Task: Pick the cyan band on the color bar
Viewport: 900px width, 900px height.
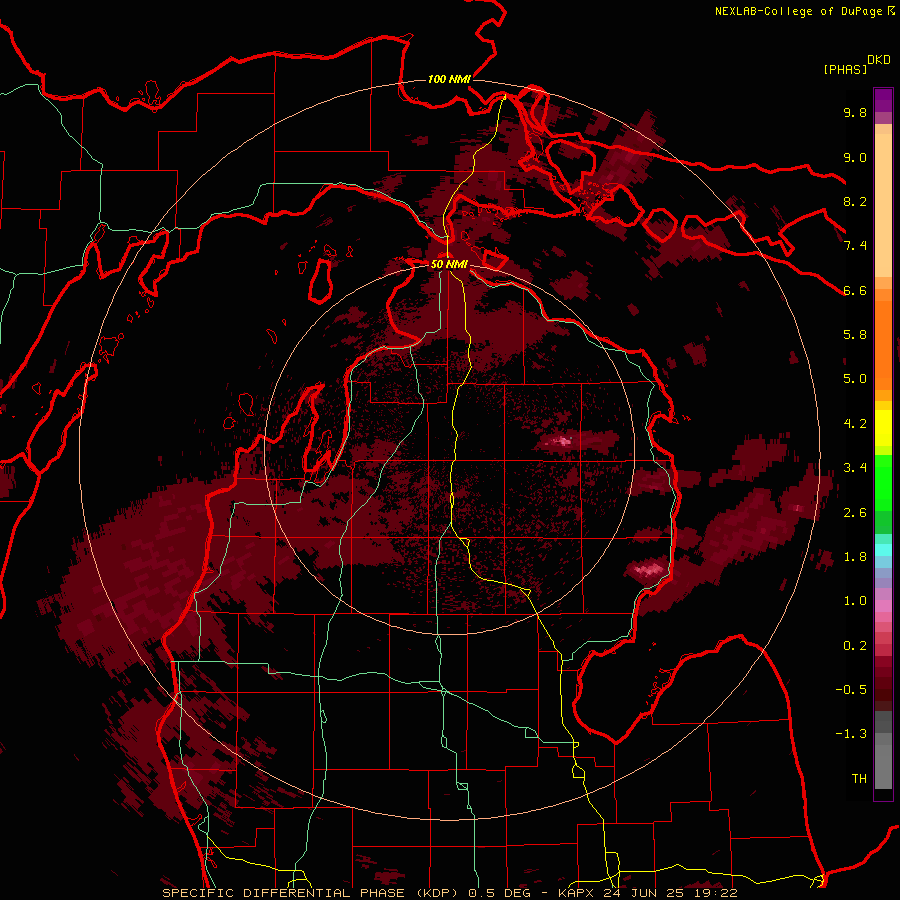Action: click(883, 550)
